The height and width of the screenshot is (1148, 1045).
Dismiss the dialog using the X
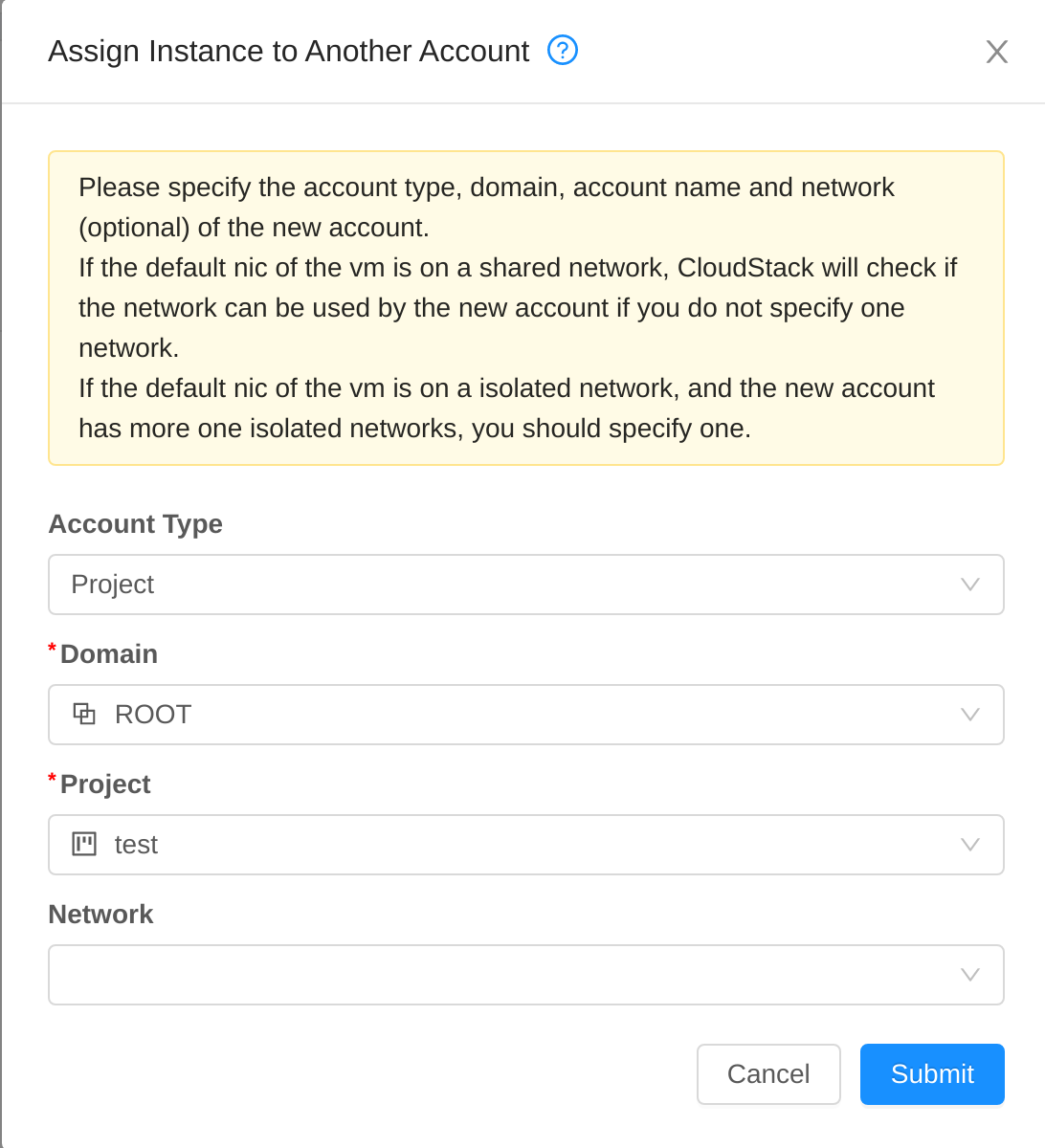pos(996,52)
